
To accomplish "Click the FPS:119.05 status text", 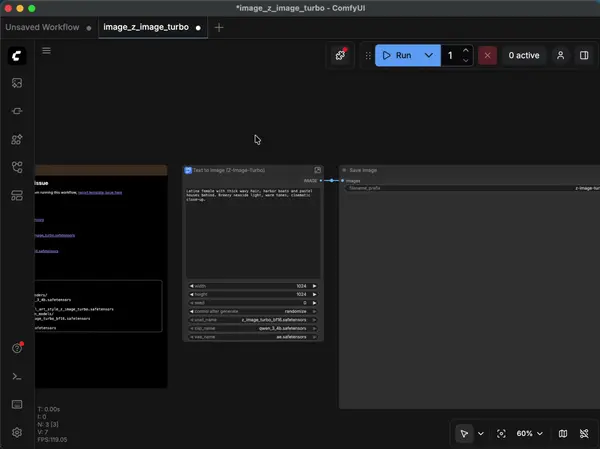I will click(x=52, y=440).
